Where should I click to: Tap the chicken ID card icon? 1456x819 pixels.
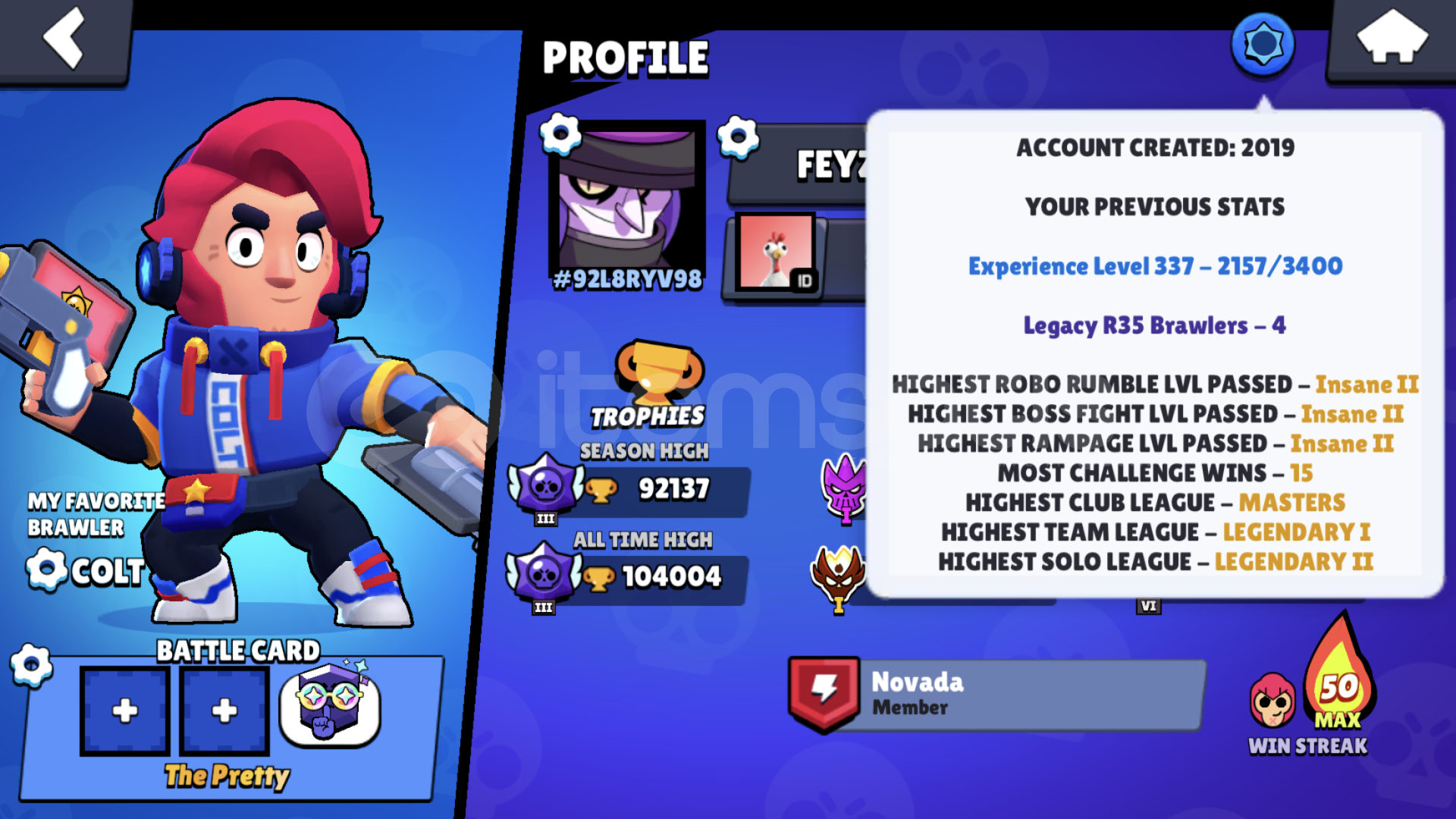777,253
